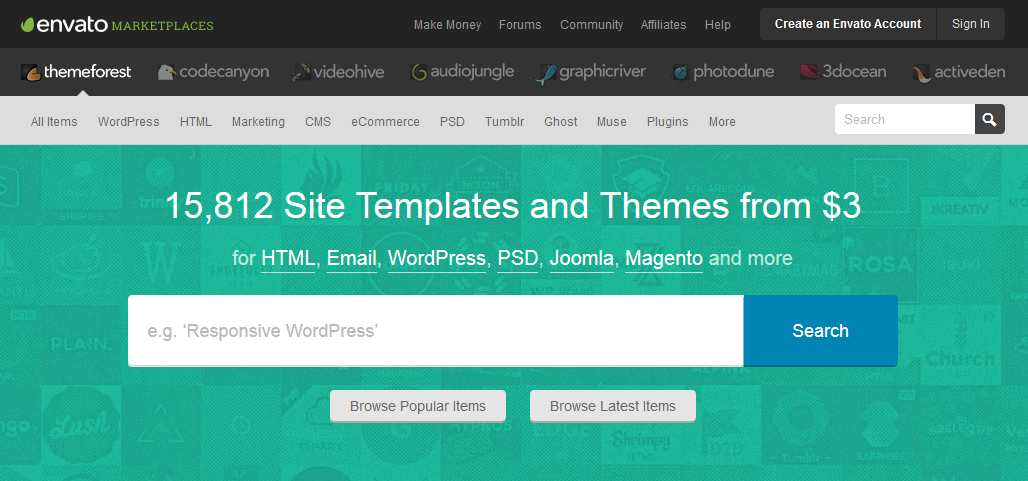Open the GraphicRiver marketplace
This screenshot has width=1028, height=481.
(x=591, y=73)
